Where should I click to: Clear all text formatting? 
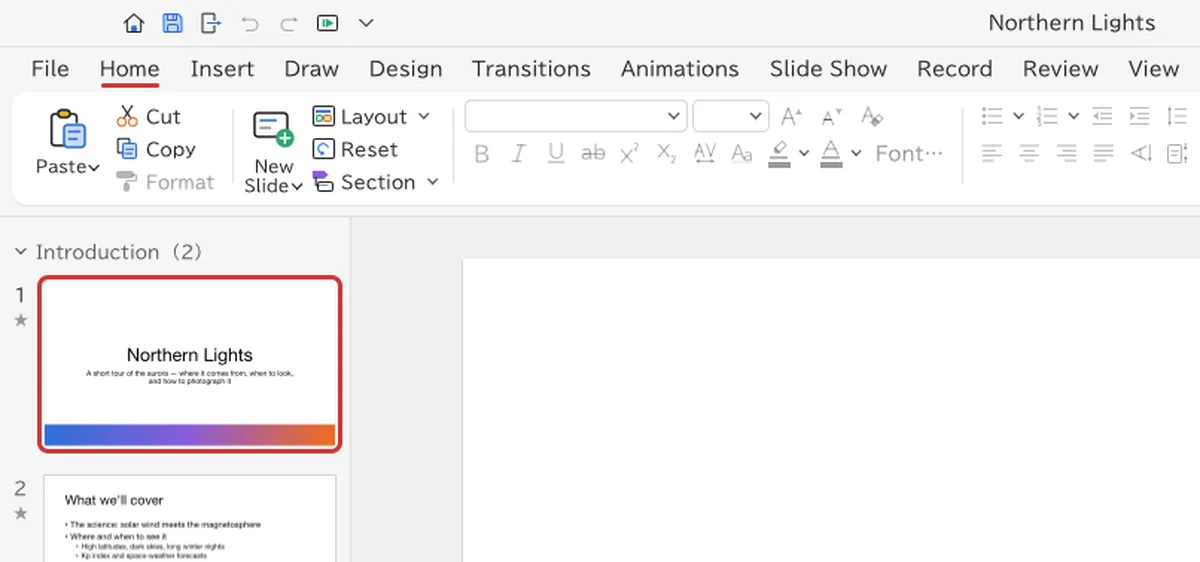tap(871, 117)
